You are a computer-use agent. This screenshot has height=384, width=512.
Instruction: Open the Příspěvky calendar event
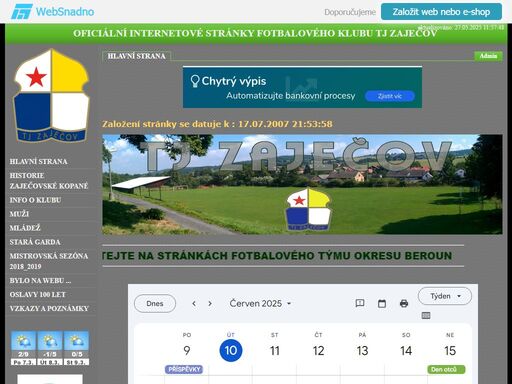[x=184, y=369]
